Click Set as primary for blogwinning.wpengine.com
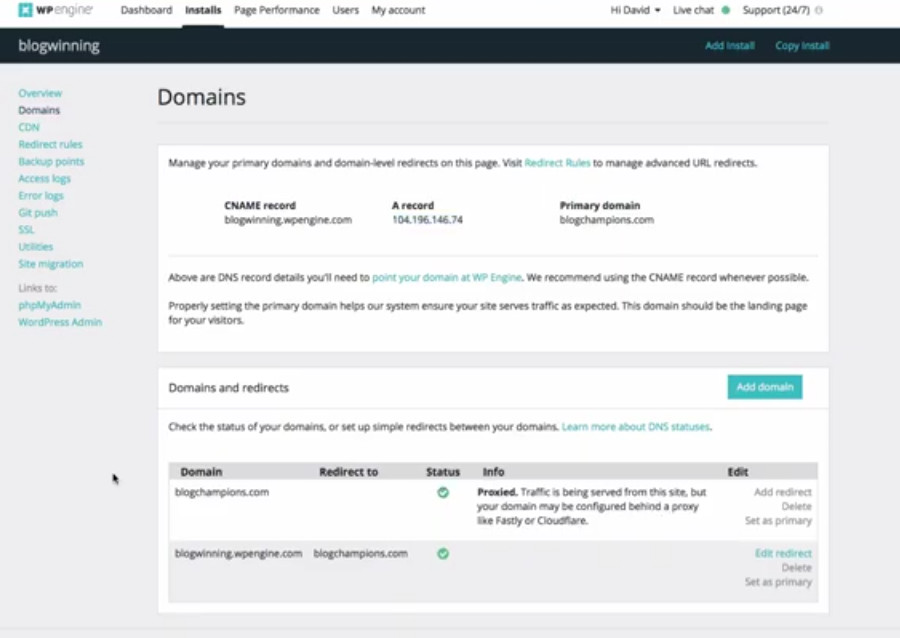This screenshot has height=638, width=900. 778,582
